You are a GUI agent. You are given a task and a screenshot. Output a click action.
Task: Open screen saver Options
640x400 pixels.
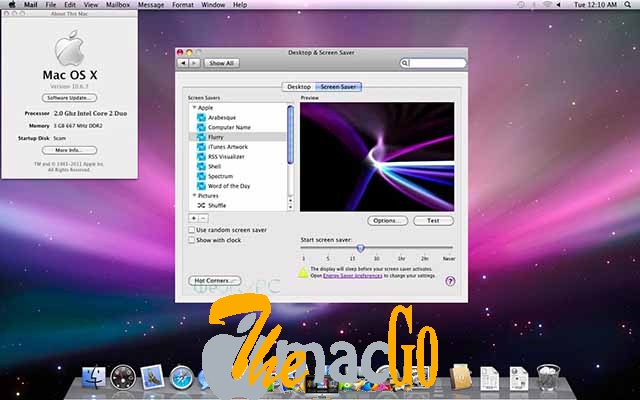point(387,221)
